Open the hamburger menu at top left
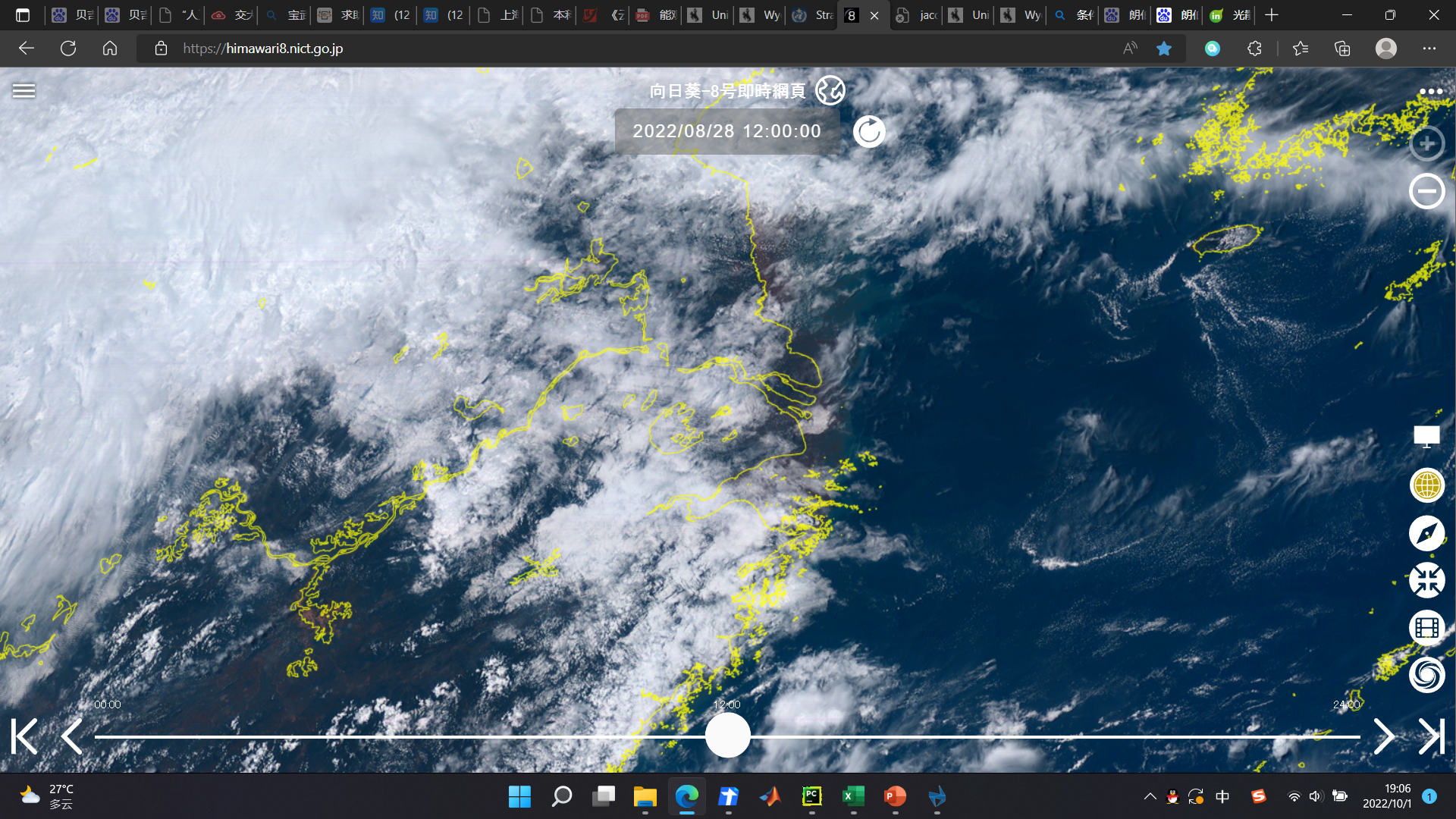Image resolution: width=1456 pixels, height=819 pixels. point(24,91)
